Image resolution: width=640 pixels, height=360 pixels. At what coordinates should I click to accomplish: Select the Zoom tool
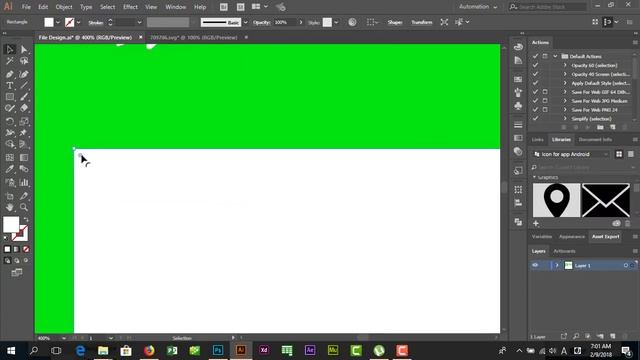pos(24,207)
